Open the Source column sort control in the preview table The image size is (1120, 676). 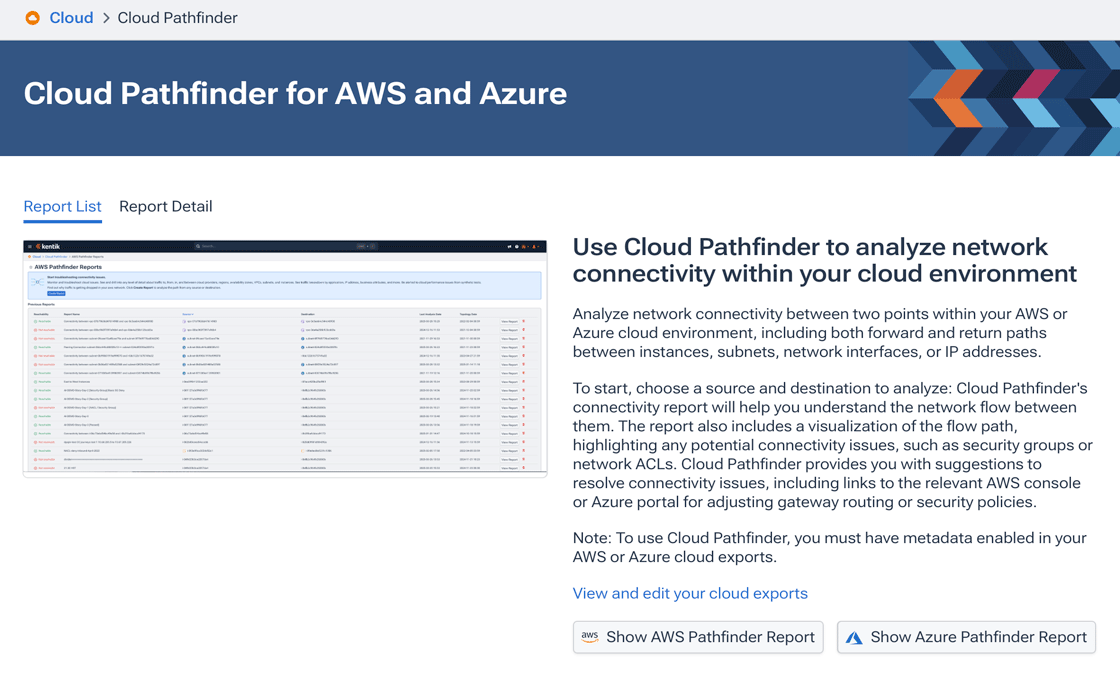tap(186, 314)
